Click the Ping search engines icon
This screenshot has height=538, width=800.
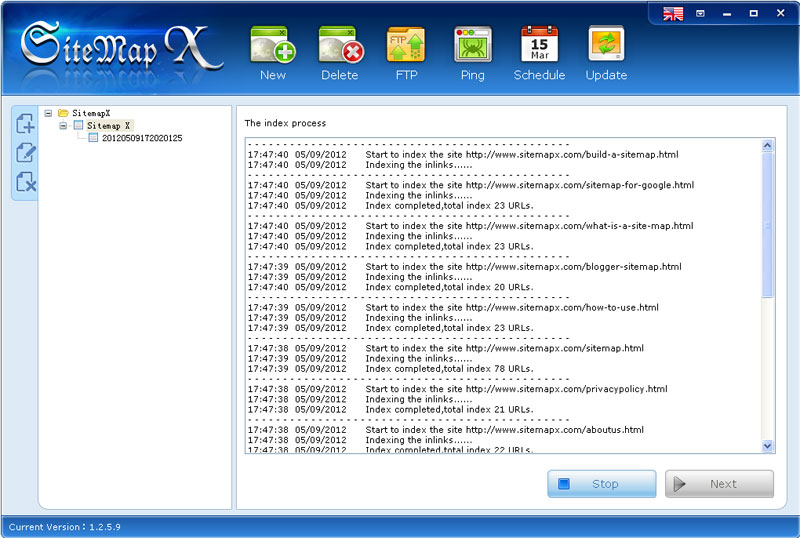coord(472,46)
